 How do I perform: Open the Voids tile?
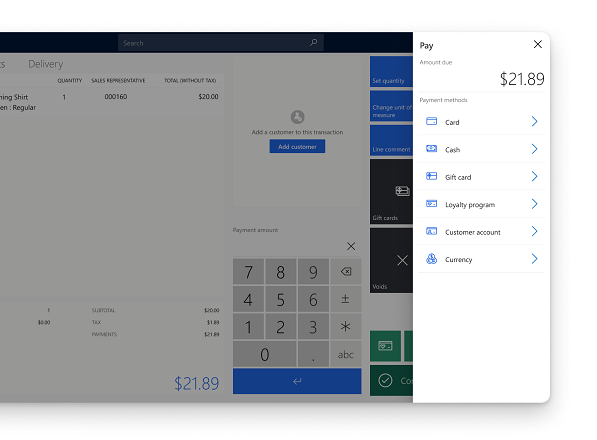pyautogui.click(x=391, y=260)
